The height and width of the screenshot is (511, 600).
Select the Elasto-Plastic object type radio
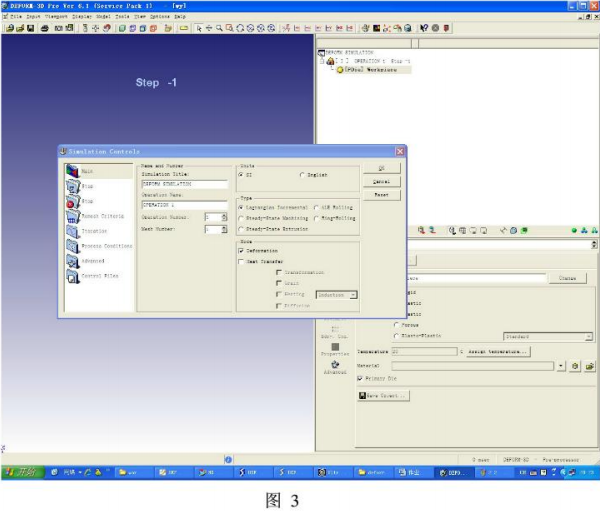click(396, 336)
